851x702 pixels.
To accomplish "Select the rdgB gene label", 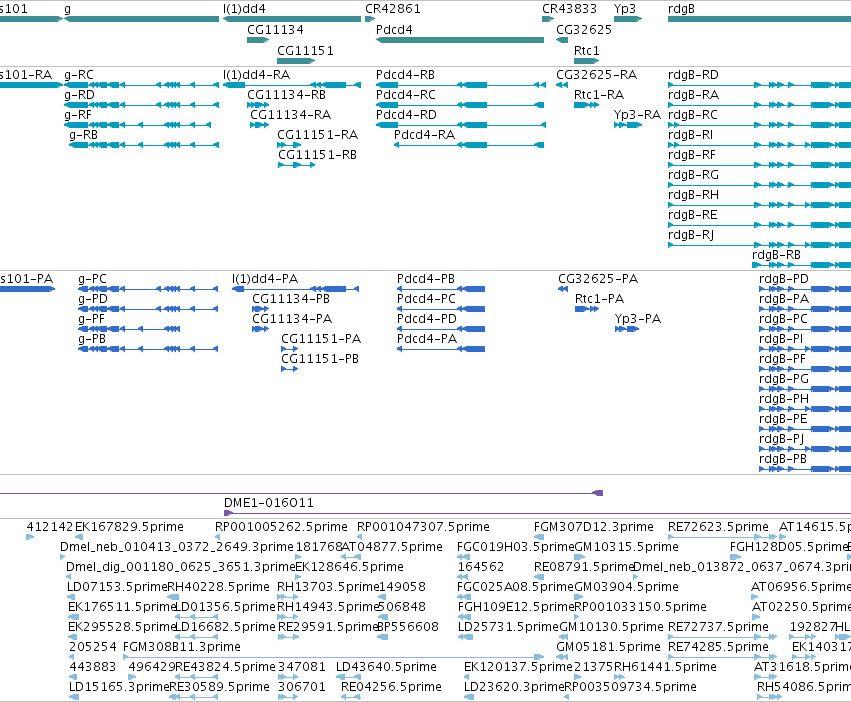I will click(681, 9).
